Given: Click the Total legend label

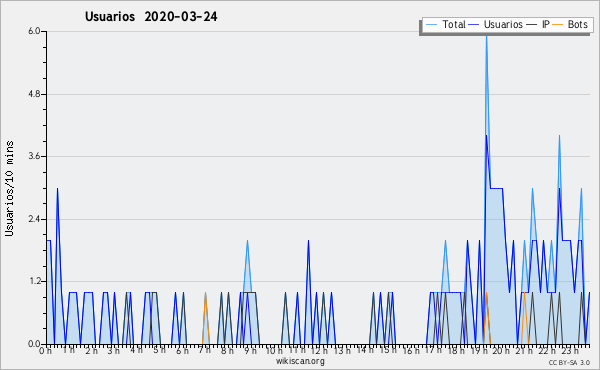Looking at the screenshot, I should coord(454,24).
